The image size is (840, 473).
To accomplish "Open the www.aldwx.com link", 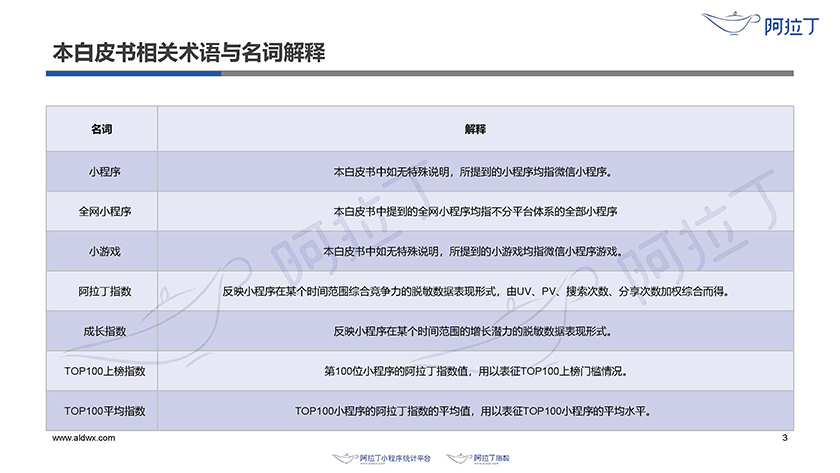I will click(x=84, y=438).
